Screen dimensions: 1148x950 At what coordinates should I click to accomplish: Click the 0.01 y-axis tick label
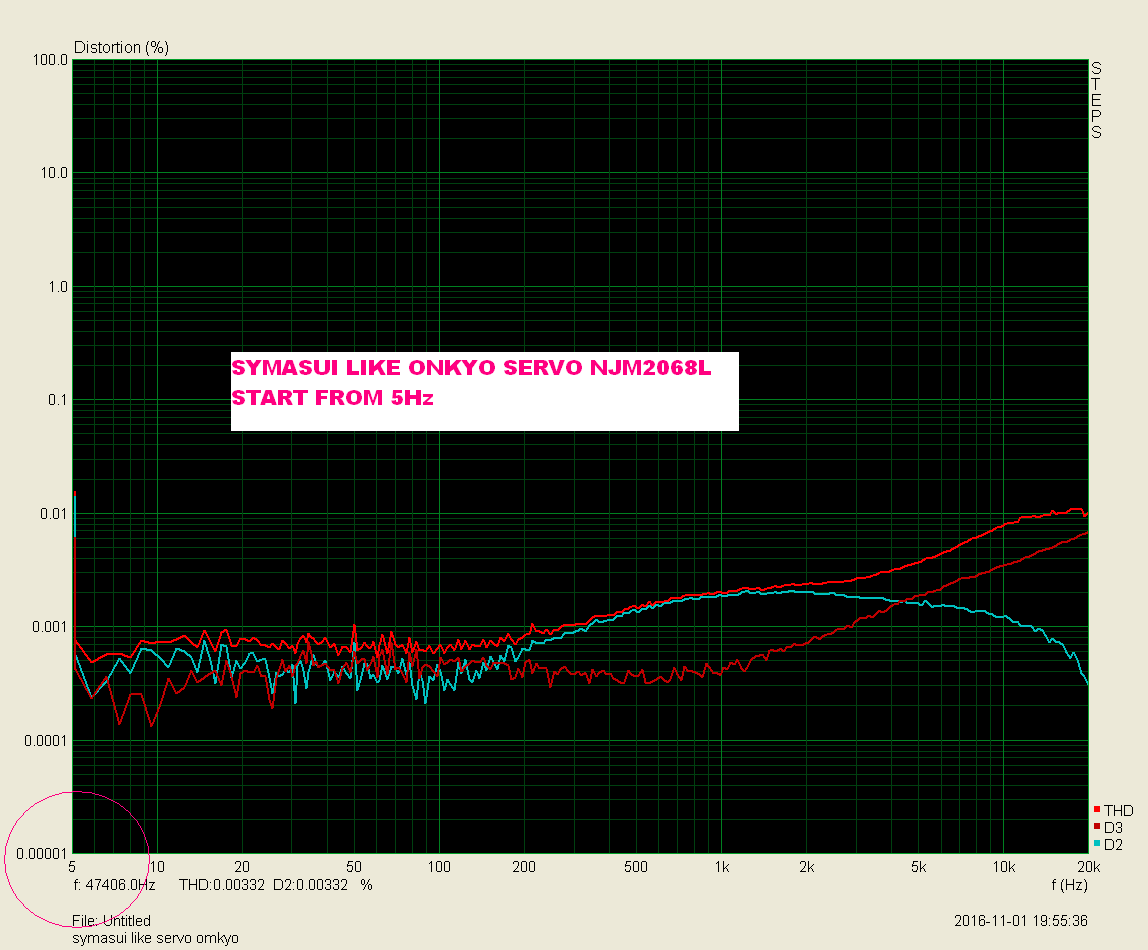[x=54, y=514]
